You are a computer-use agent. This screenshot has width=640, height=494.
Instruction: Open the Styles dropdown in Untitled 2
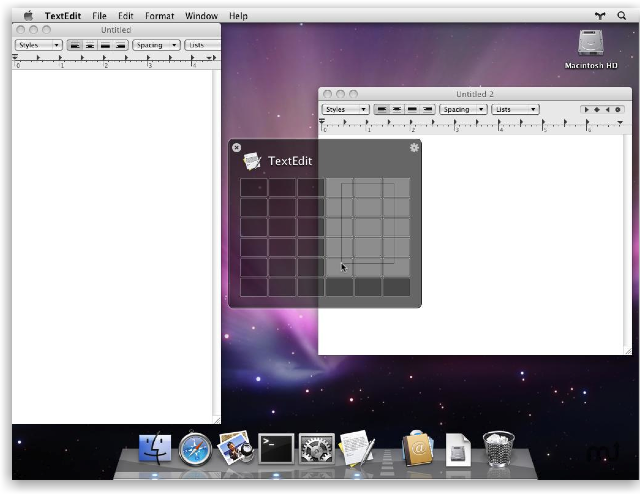(345, 109)
